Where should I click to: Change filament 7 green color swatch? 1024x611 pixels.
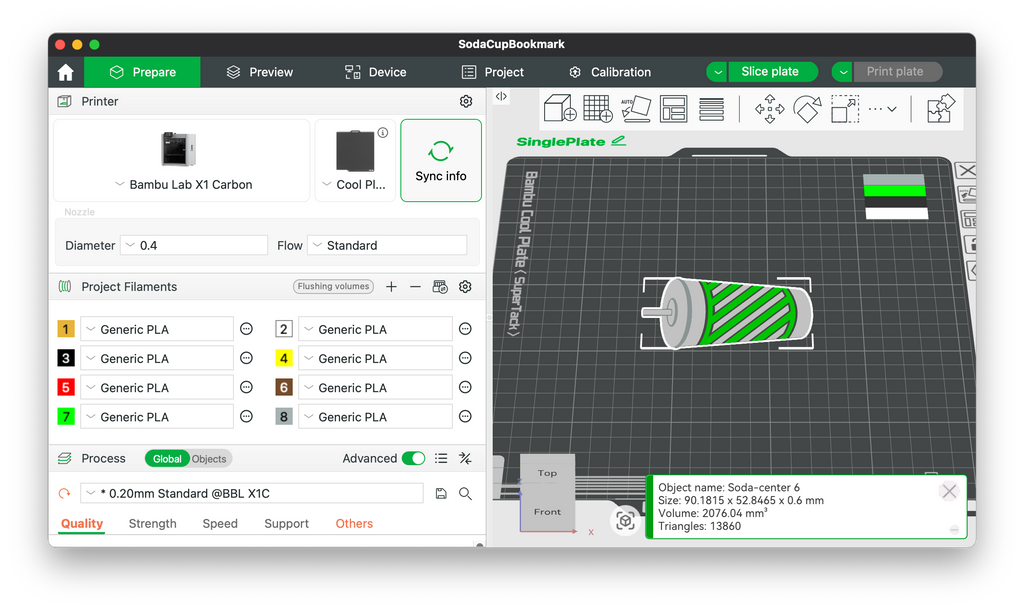tap(66, 416)
